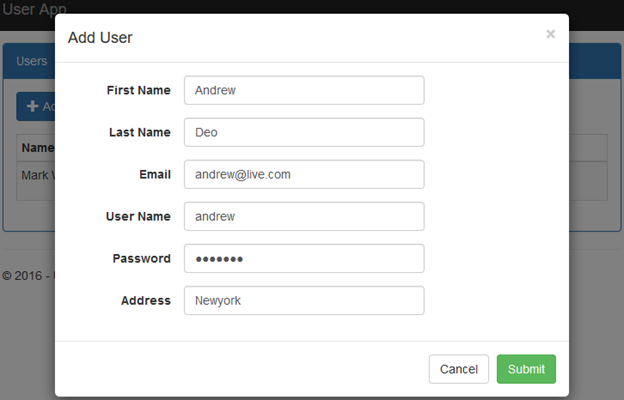The width and height of the screenshot is (624, 400).
Task: Click the First Name input field
Action: [304, 90]
